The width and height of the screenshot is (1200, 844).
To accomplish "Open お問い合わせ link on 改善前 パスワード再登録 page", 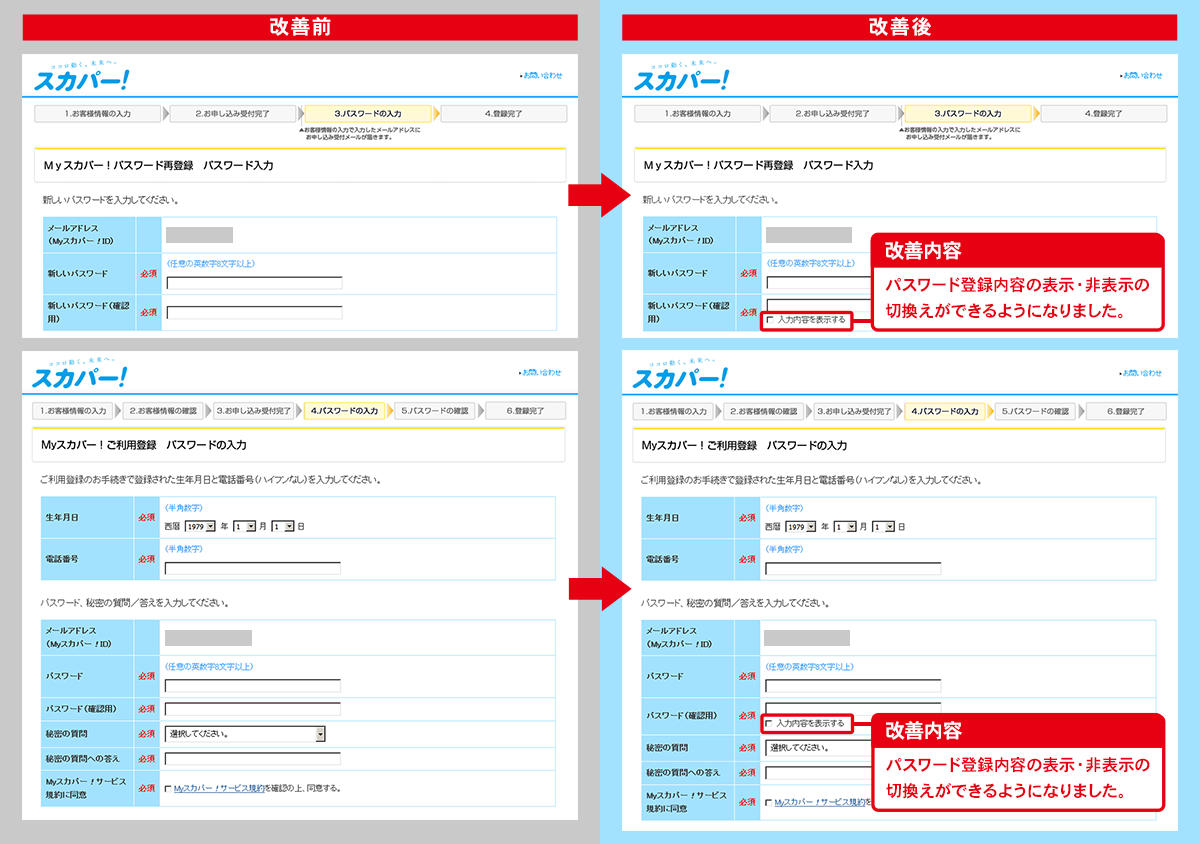I will click(542, 76).
